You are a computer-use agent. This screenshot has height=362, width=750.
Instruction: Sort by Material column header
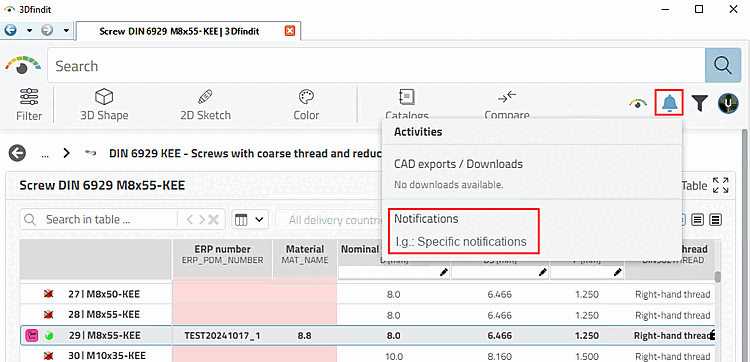(305, 254)
